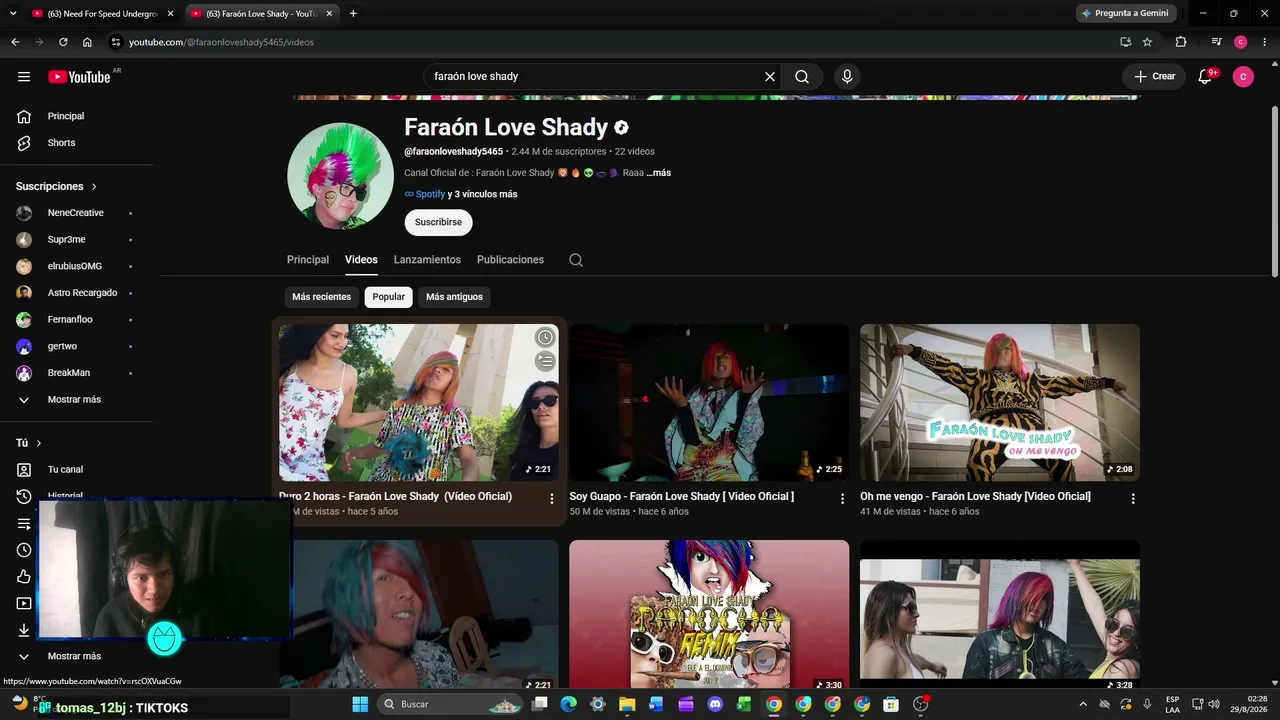The image size is (1280, 720).
Task: Clear the search box with the X
Action: tap(770, 77)
